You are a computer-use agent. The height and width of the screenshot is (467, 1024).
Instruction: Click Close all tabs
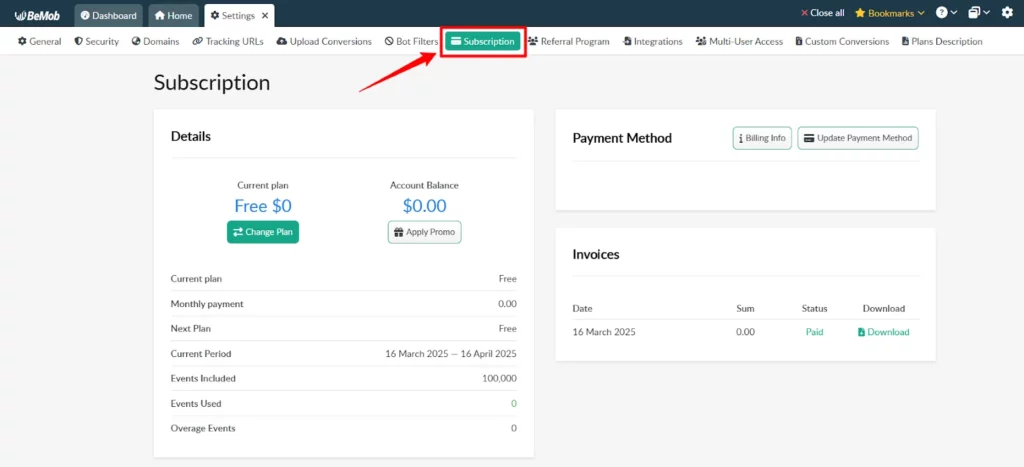(x=822, y=13)
